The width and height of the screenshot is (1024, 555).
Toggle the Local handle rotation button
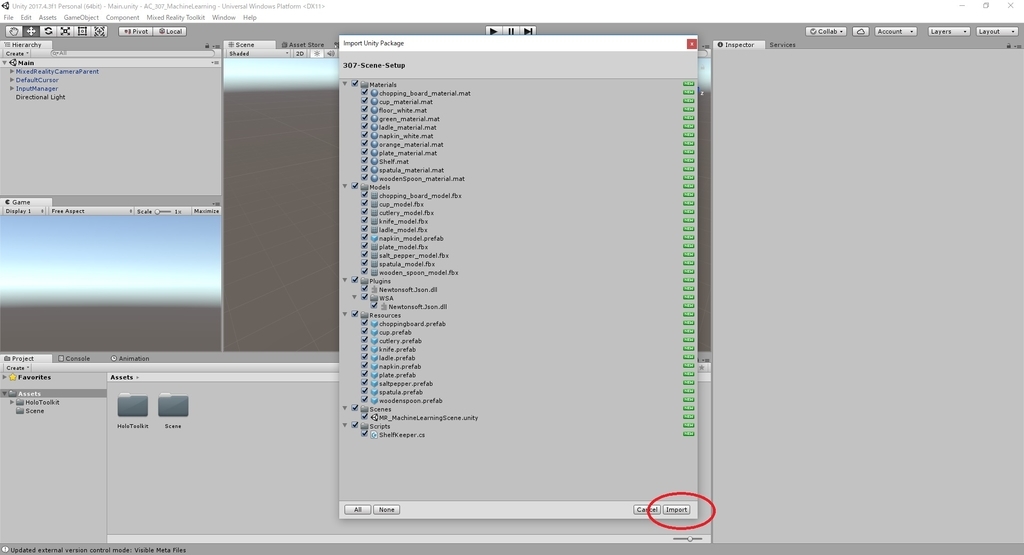(171, 31)
